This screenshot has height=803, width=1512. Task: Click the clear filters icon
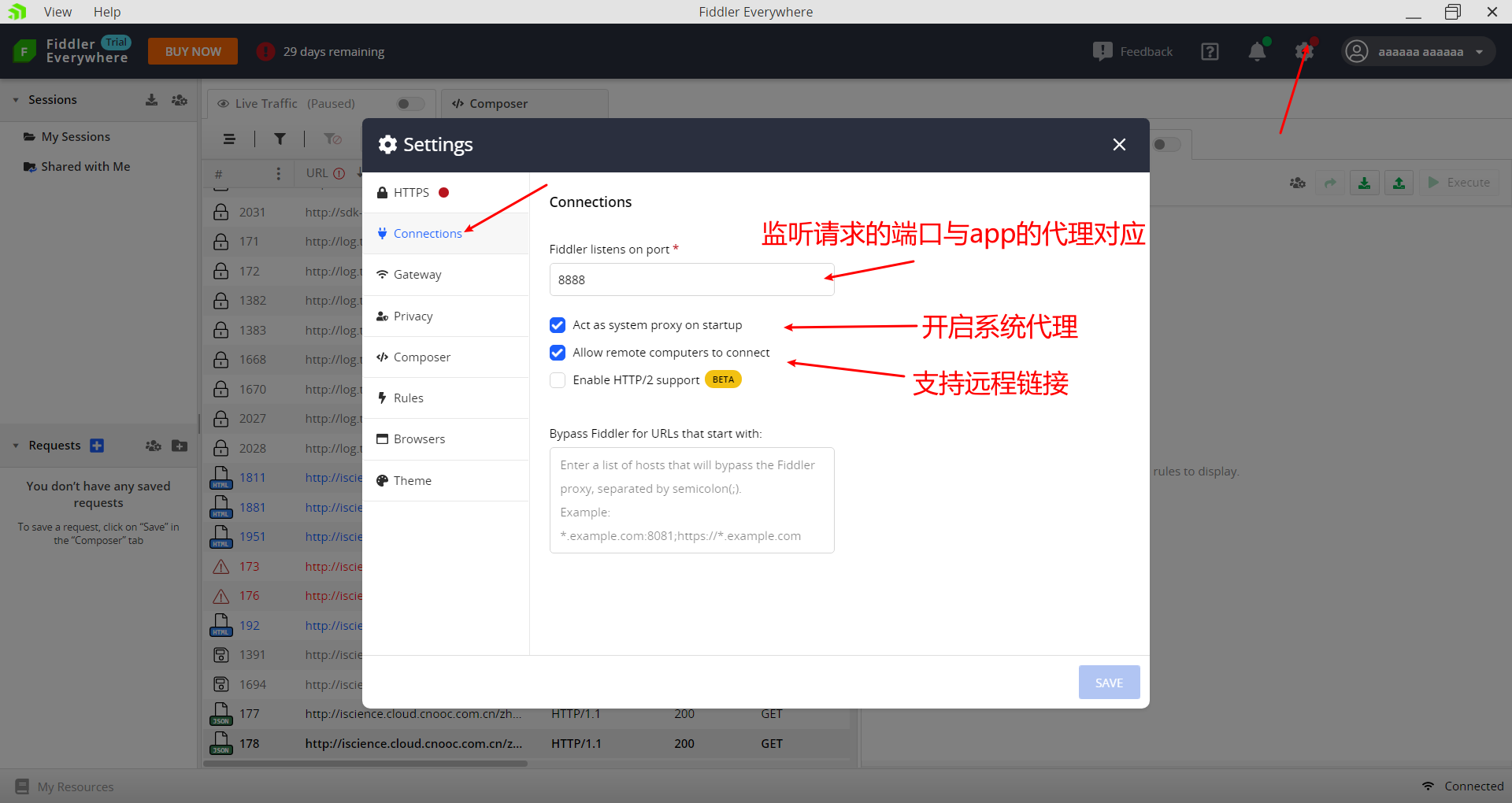click(x=332, y=139)
